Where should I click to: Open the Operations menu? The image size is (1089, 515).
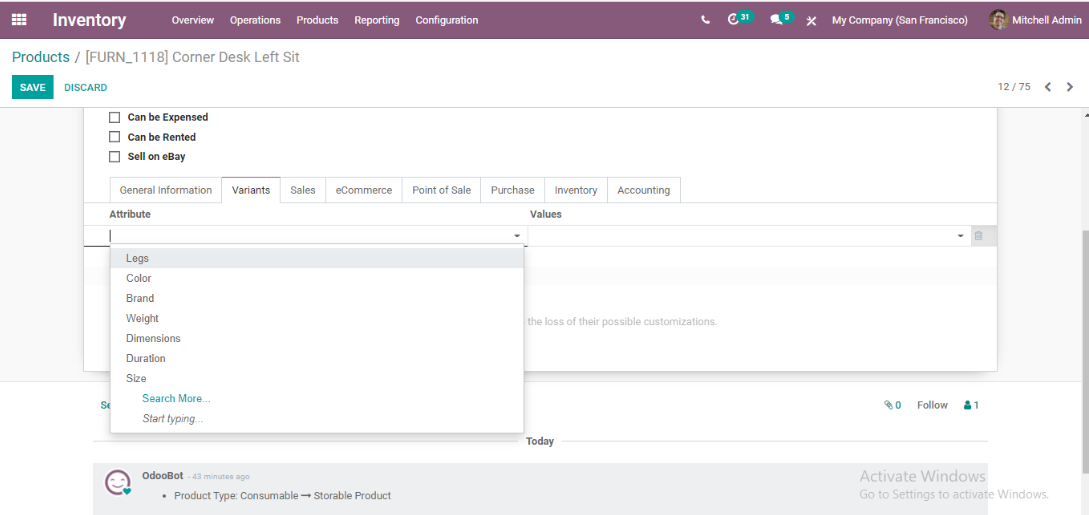255,20
